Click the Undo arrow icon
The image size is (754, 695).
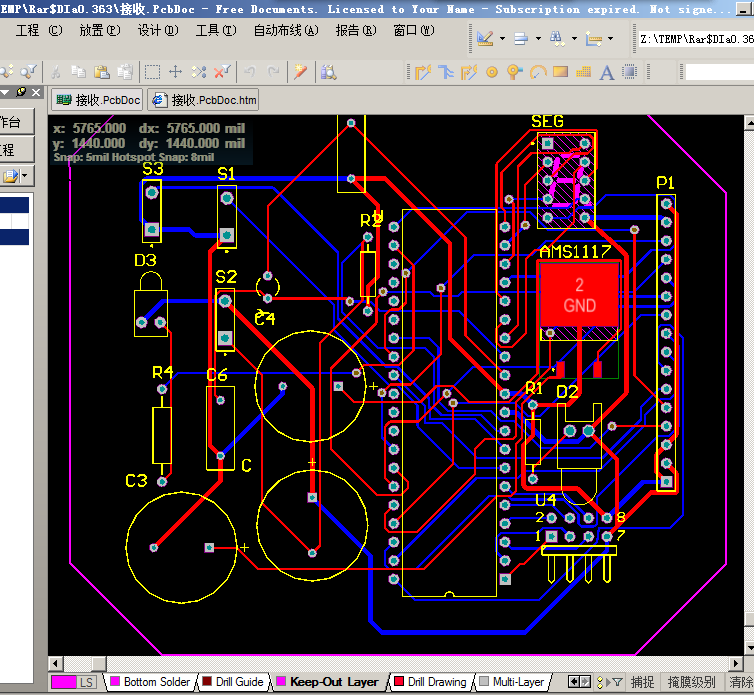(x=250, y=72)
